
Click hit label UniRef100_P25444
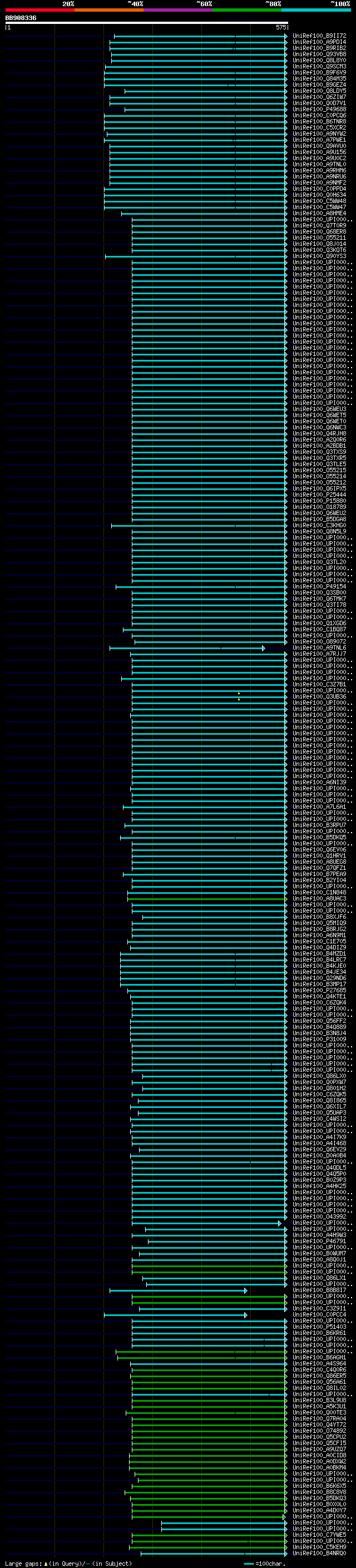(319, 495)
